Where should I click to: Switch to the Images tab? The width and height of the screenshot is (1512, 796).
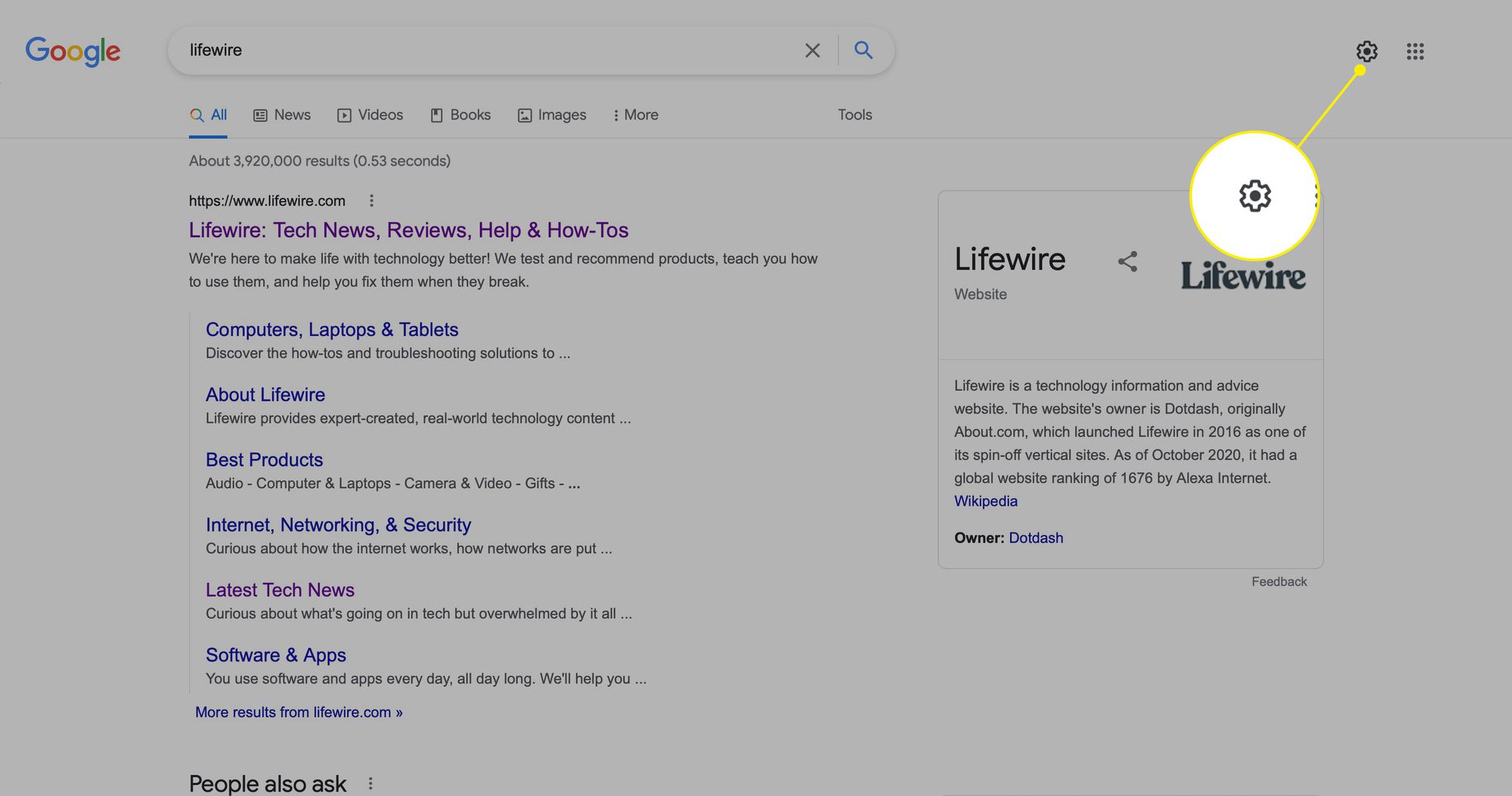pyautogui.click(x=552, y=115)
